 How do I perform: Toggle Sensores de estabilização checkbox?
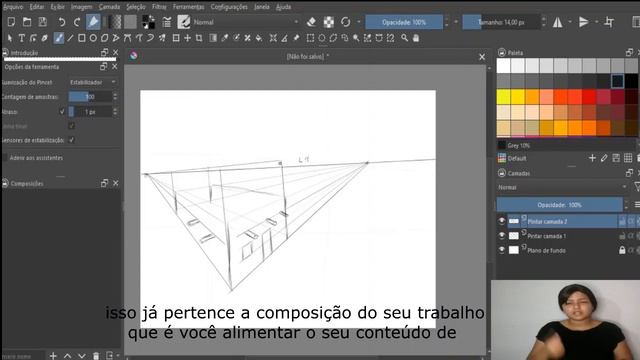71,140
